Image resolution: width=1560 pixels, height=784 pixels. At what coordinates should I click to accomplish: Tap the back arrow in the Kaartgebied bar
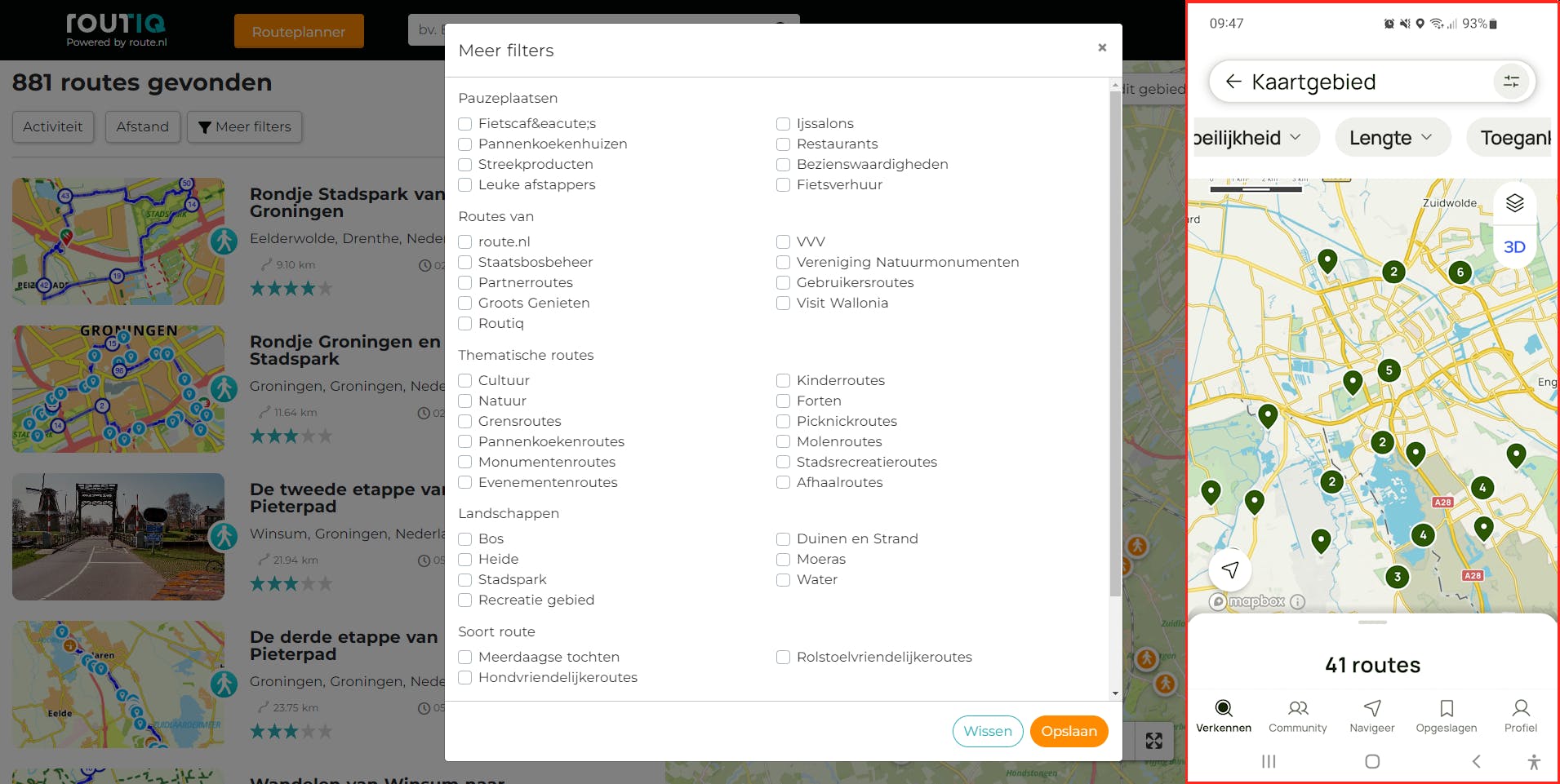click(1234, 82)
